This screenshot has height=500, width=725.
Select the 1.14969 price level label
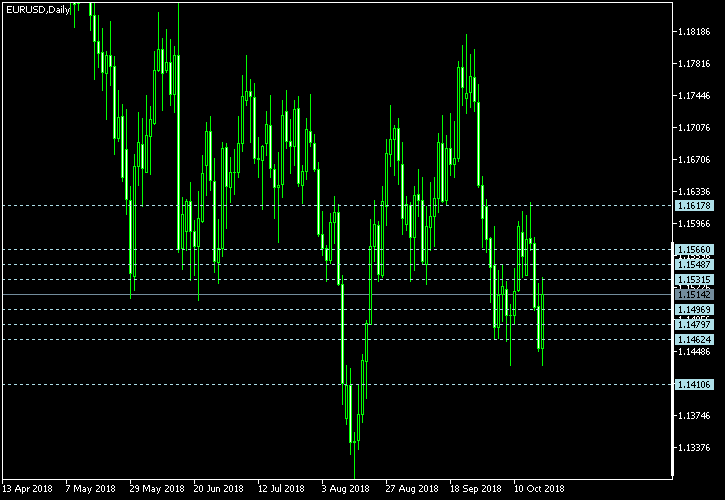click(x=694, y=309)
